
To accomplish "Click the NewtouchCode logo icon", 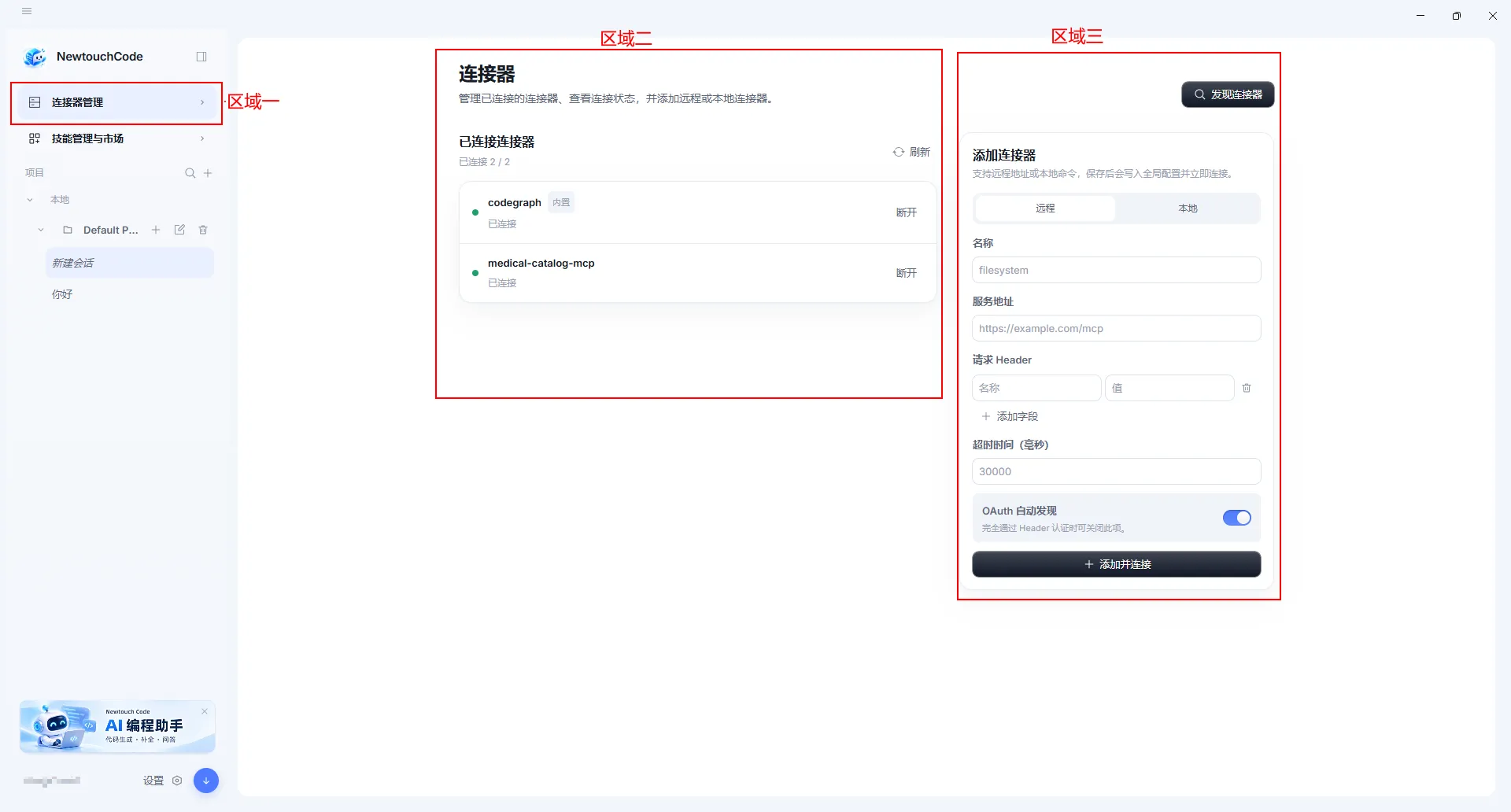I will [35, 57].
